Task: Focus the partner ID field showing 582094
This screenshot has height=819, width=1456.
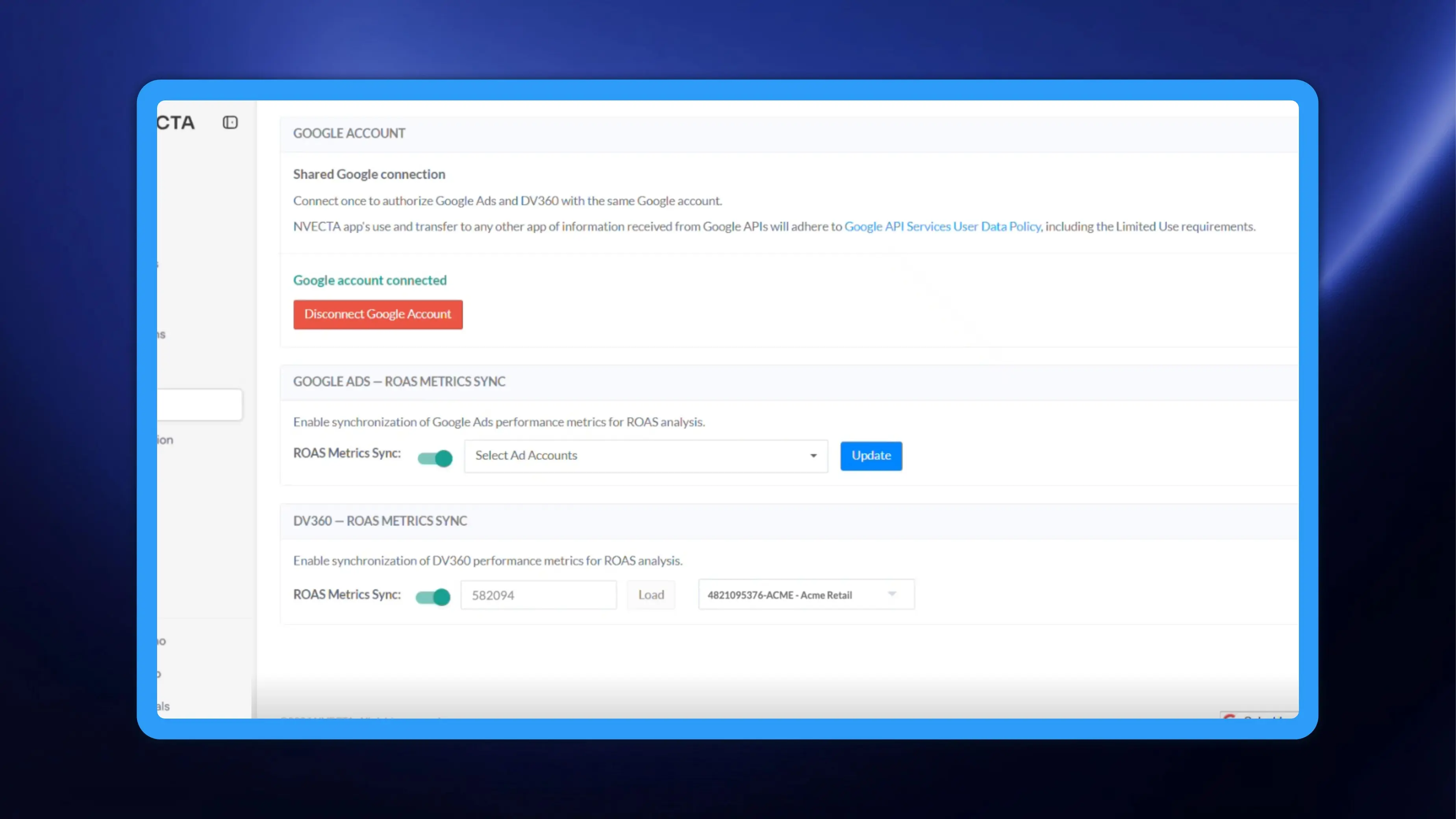Action: [x=539, y=595]
